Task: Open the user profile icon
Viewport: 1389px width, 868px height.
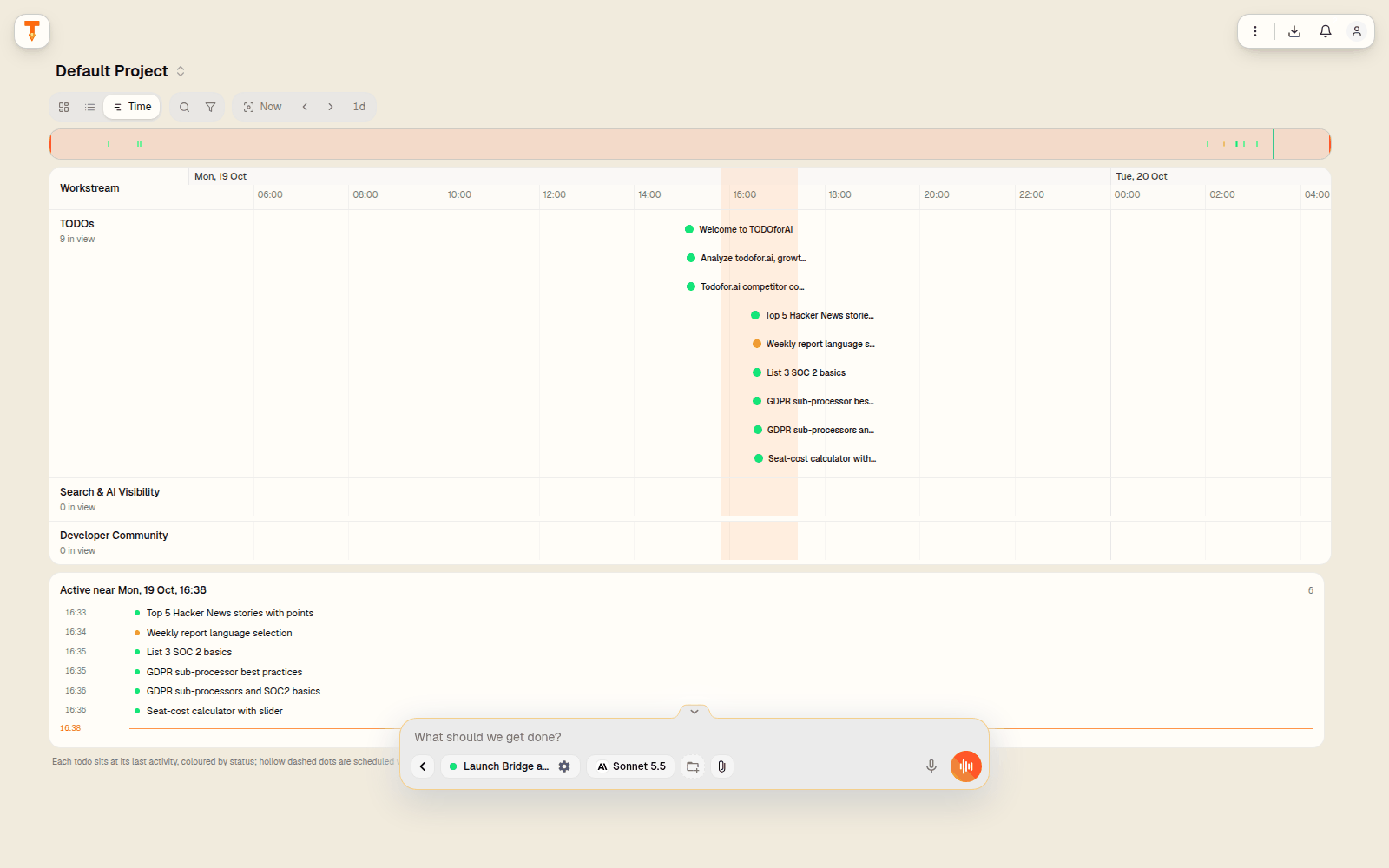Action: pyautogui.click(x=1357, y=31)
